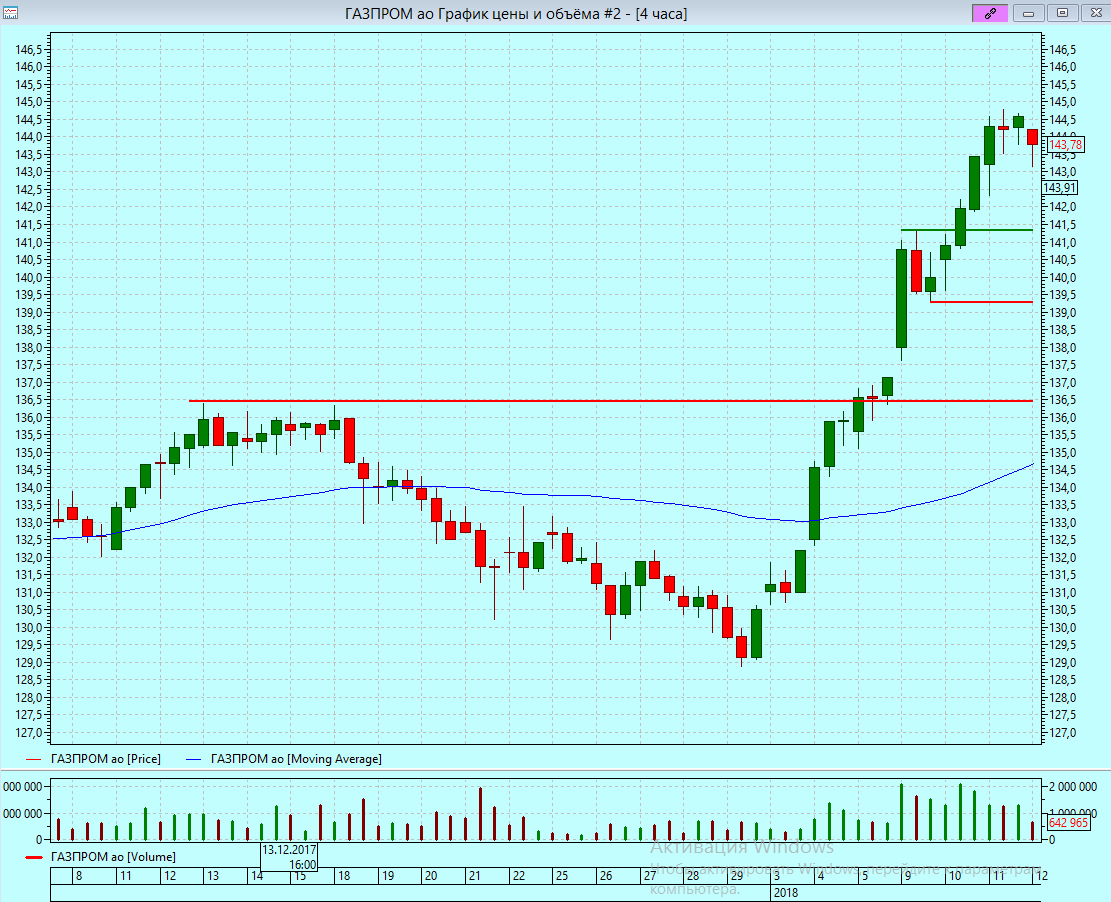This screenshot has height=902, width=1111.
Task: Click date label 19 on the time axis
Action: point(388,876)
